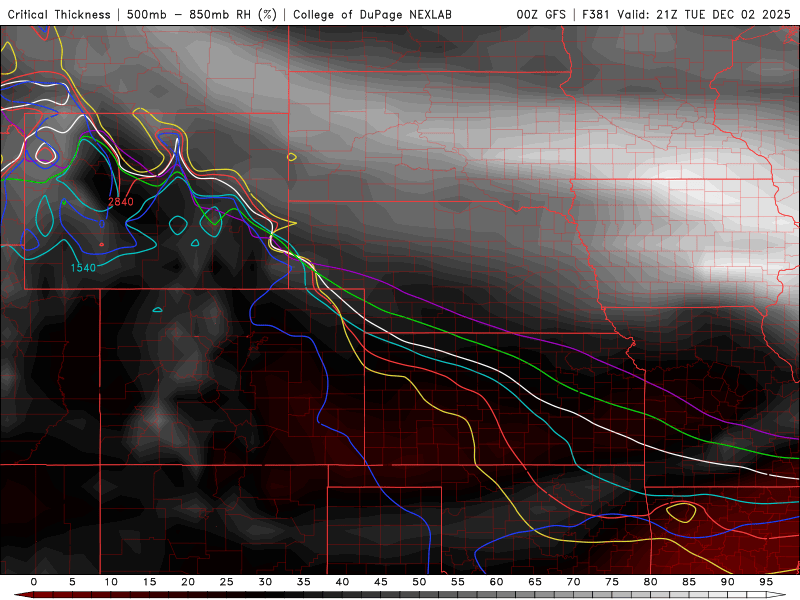Click the '35' value on the colorbar scale
Image resolution: width=800 pixels, height=600 pixels.
coord(304,582)
